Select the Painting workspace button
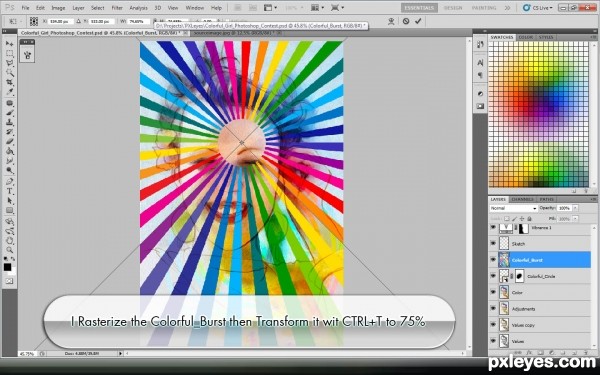The width and height of the screenshot is (600, 375). click(x=484, y=8)
